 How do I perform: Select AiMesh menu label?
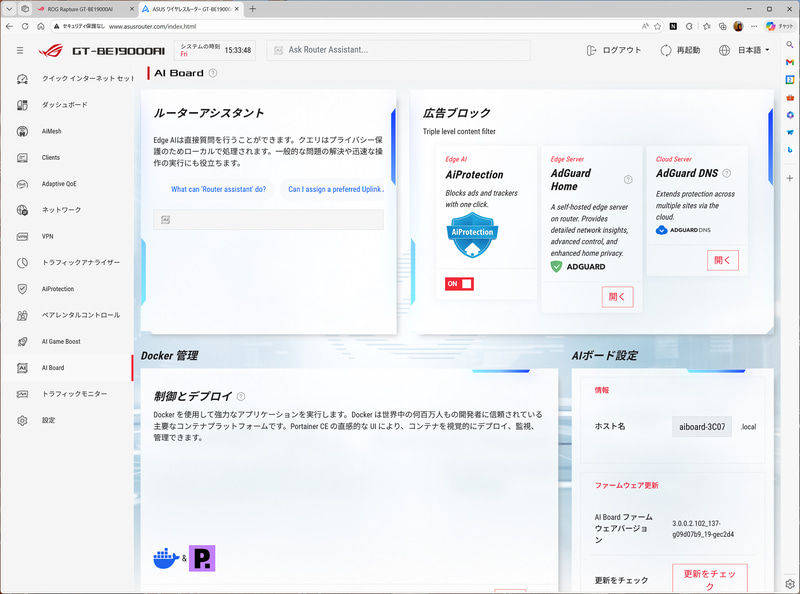[52, 132]
